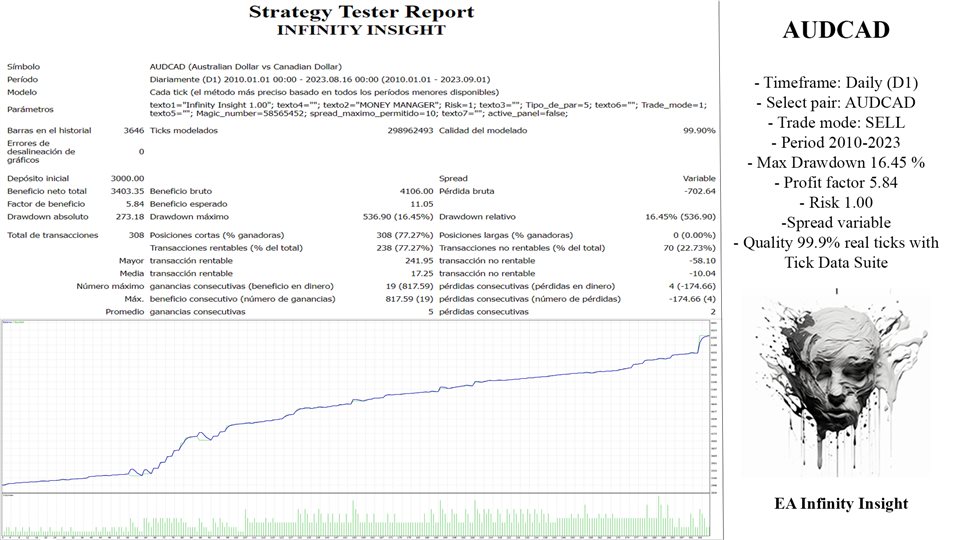
Task: Select consecutive losses value '4 (-174.66)'
Action: coord(692,286)
